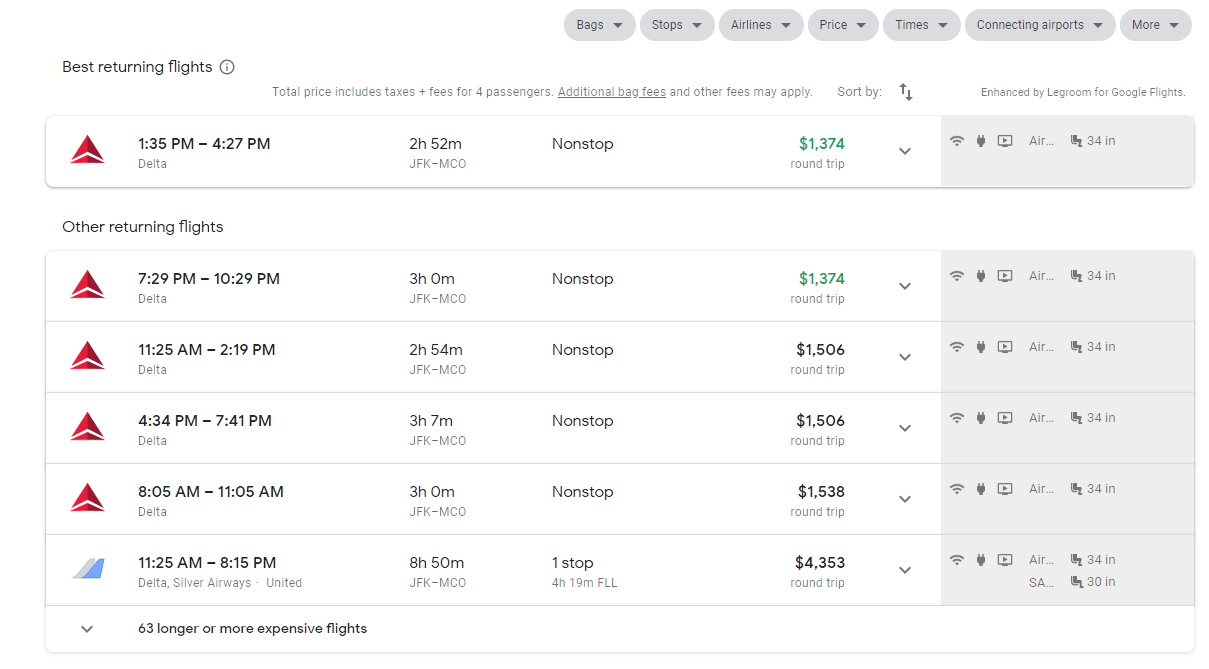Click Enhanced by Legroom for Google Flights

1083,91
